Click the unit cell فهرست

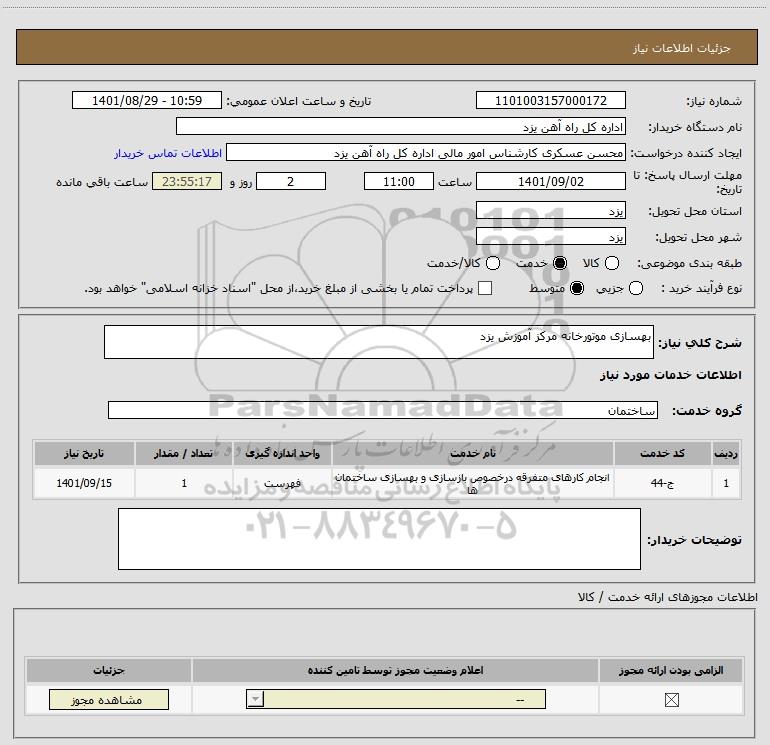[x=282, y=483]
